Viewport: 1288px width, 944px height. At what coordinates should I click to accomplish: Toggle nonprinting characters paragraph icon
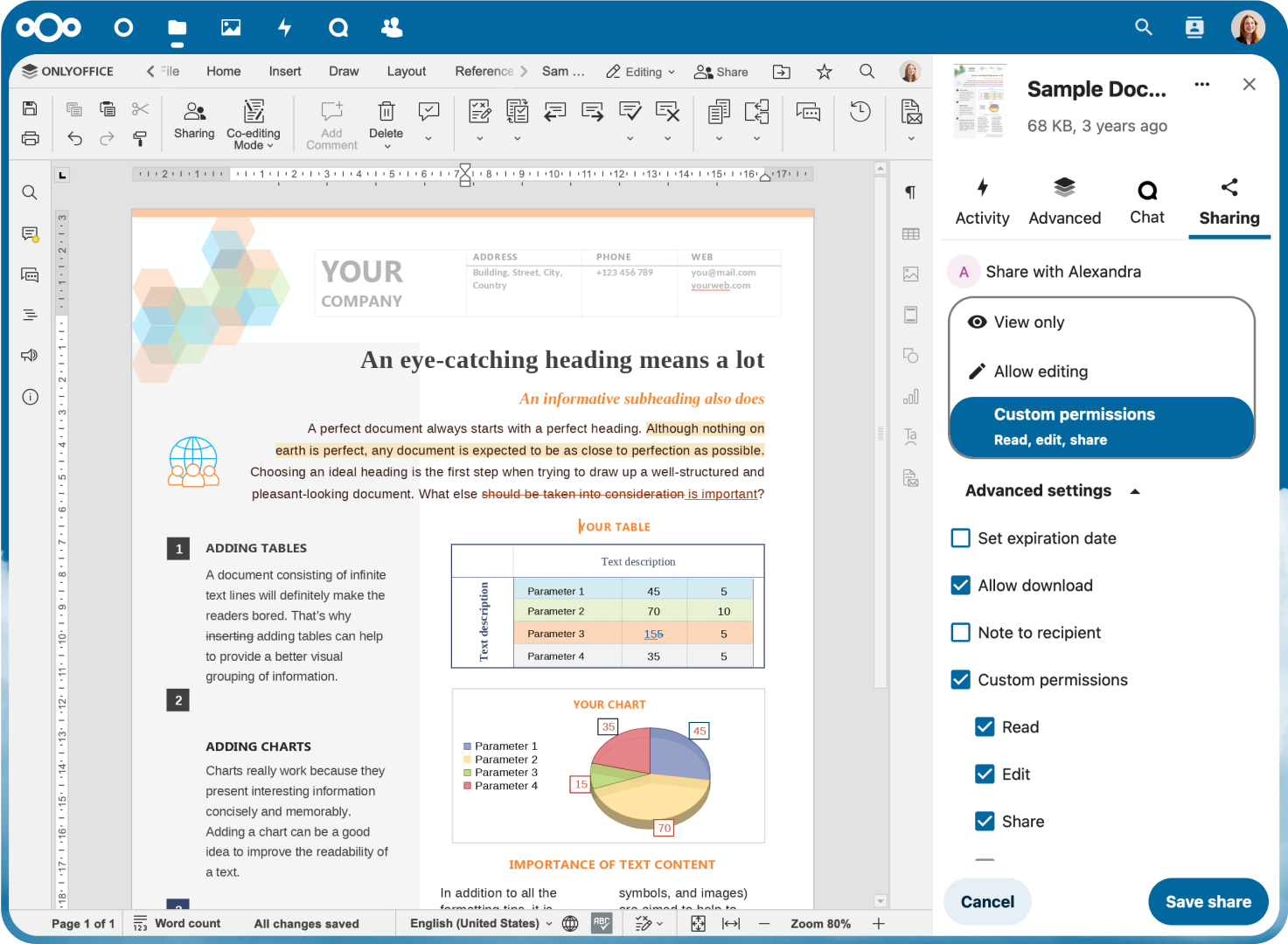[910, 192]
